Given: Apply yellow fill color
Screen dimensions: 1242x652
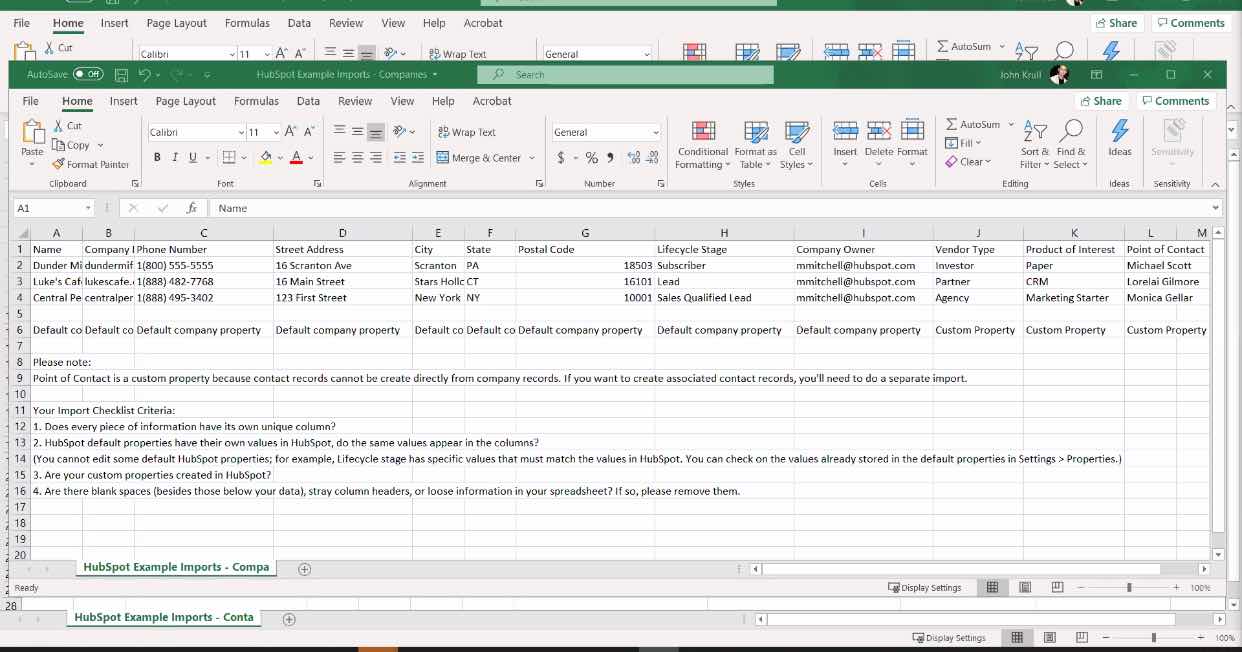Looking at the screenshot, I should (x=265, y=158).
